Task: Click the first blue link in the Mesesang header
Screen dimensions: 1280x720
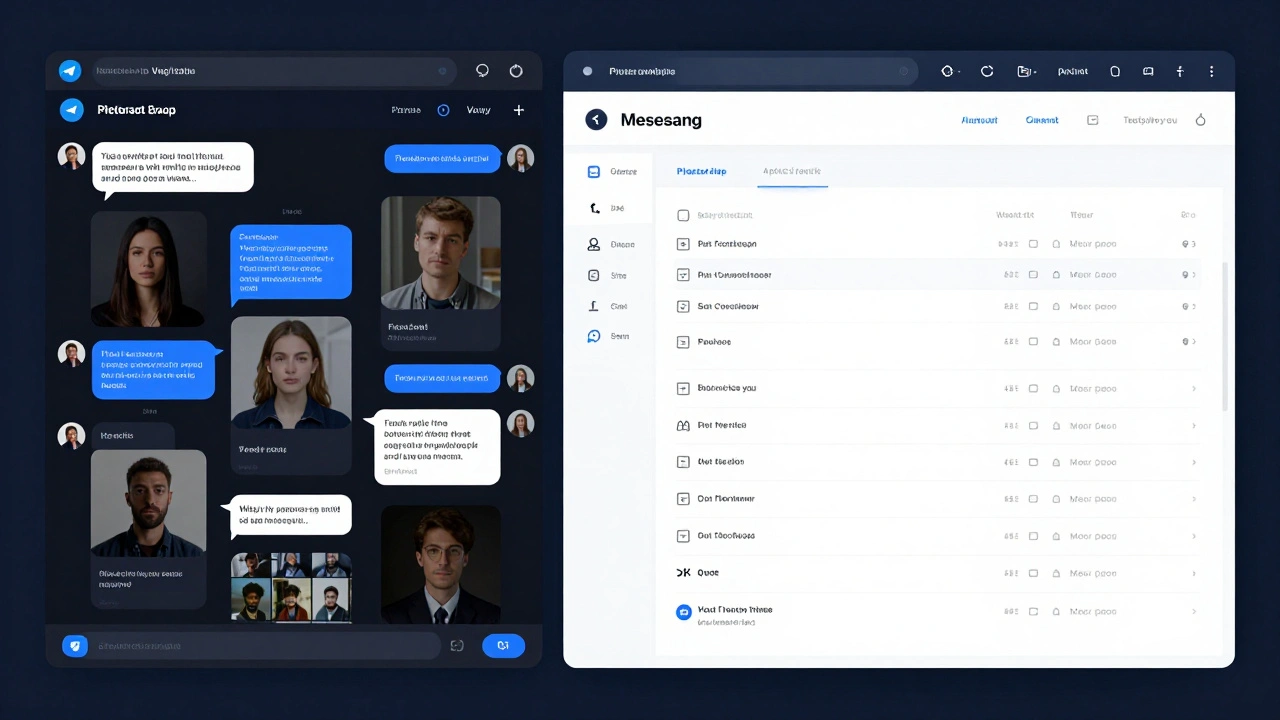Action: coord(979,119)
